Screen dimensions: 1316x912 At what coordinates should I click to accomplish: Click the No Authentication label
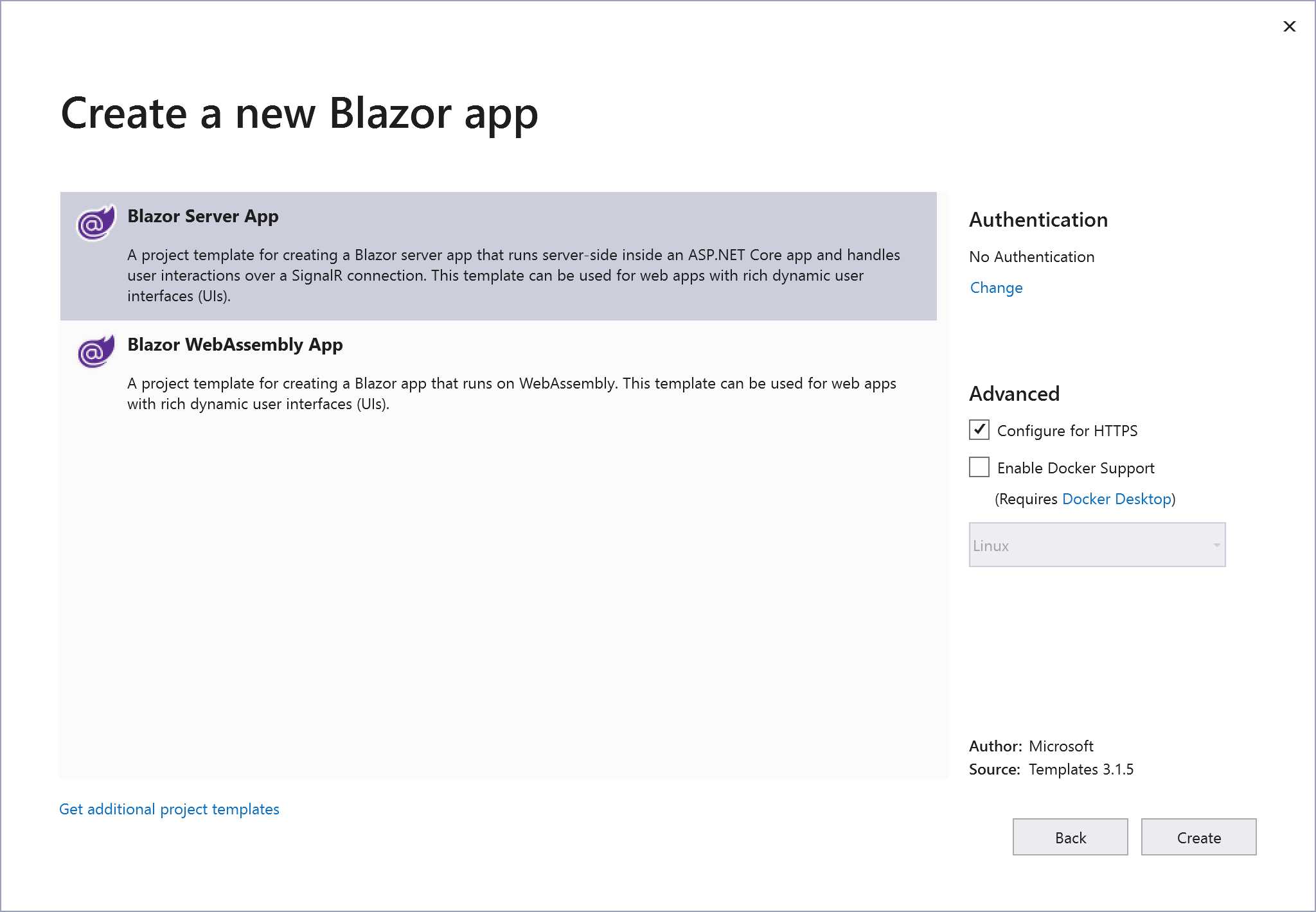1031,256
